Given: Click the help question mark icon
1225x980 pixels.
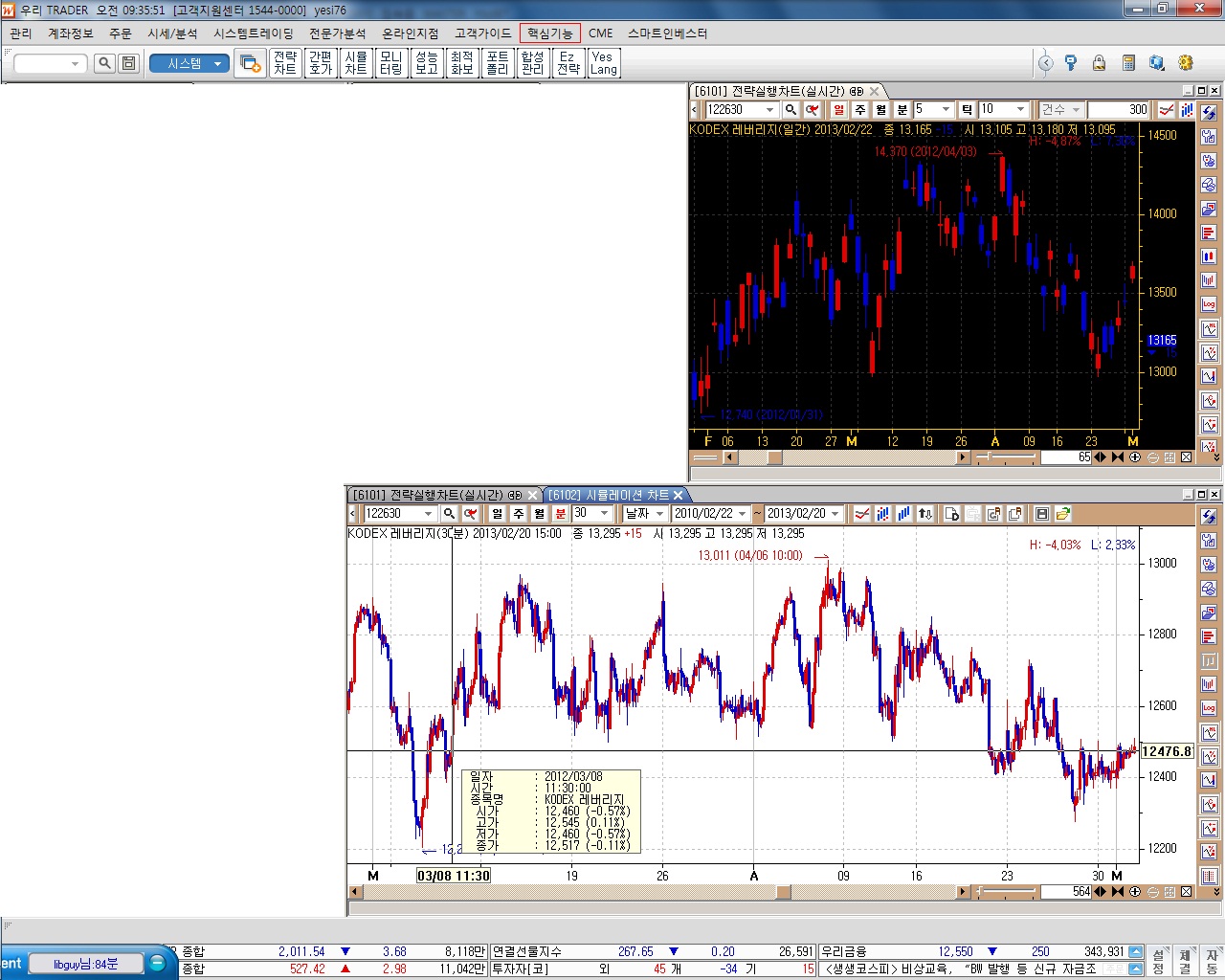Looking at the screenshot, I should tap(1071, 63).
